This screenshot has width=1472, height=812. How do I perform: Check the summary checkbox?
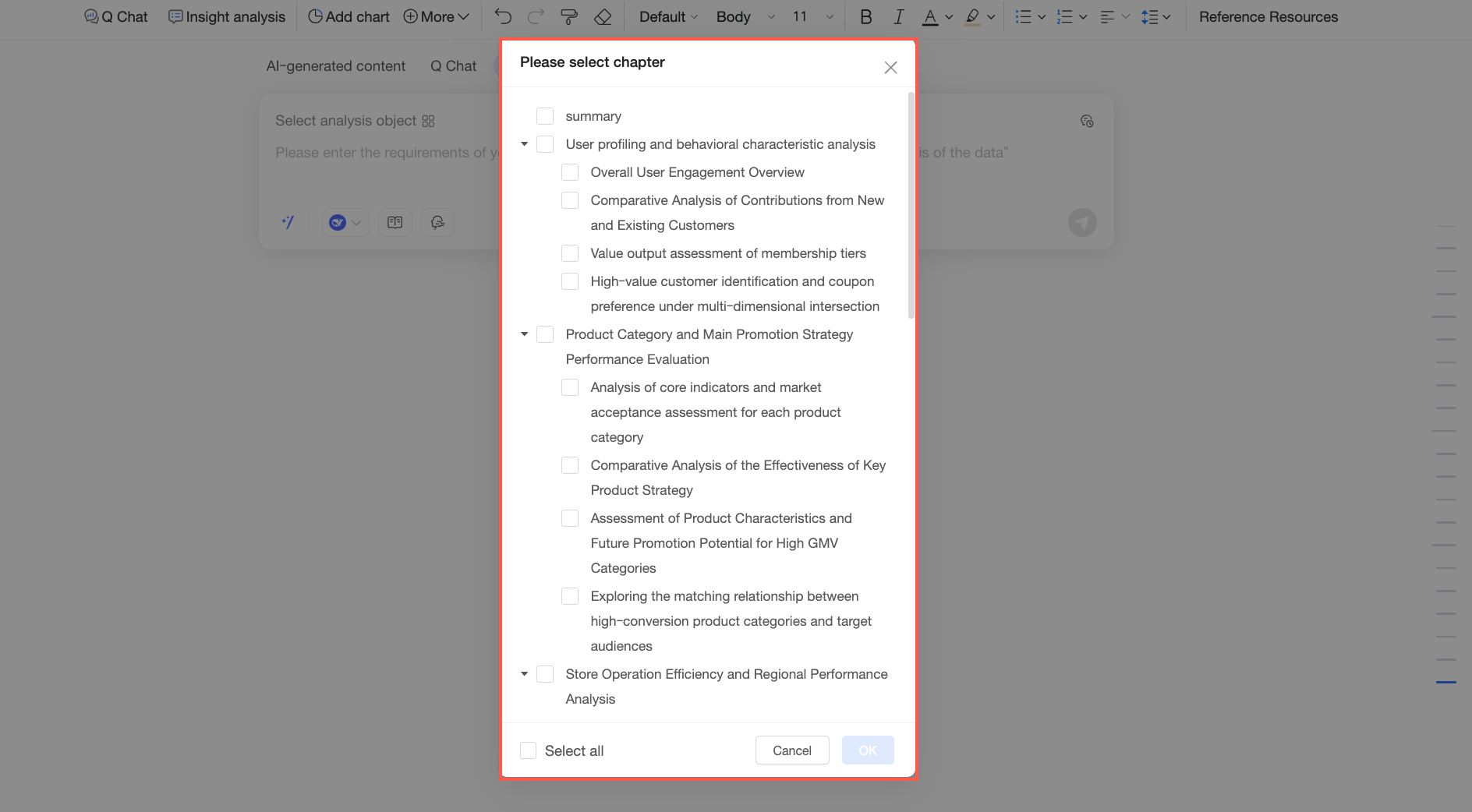545,116
